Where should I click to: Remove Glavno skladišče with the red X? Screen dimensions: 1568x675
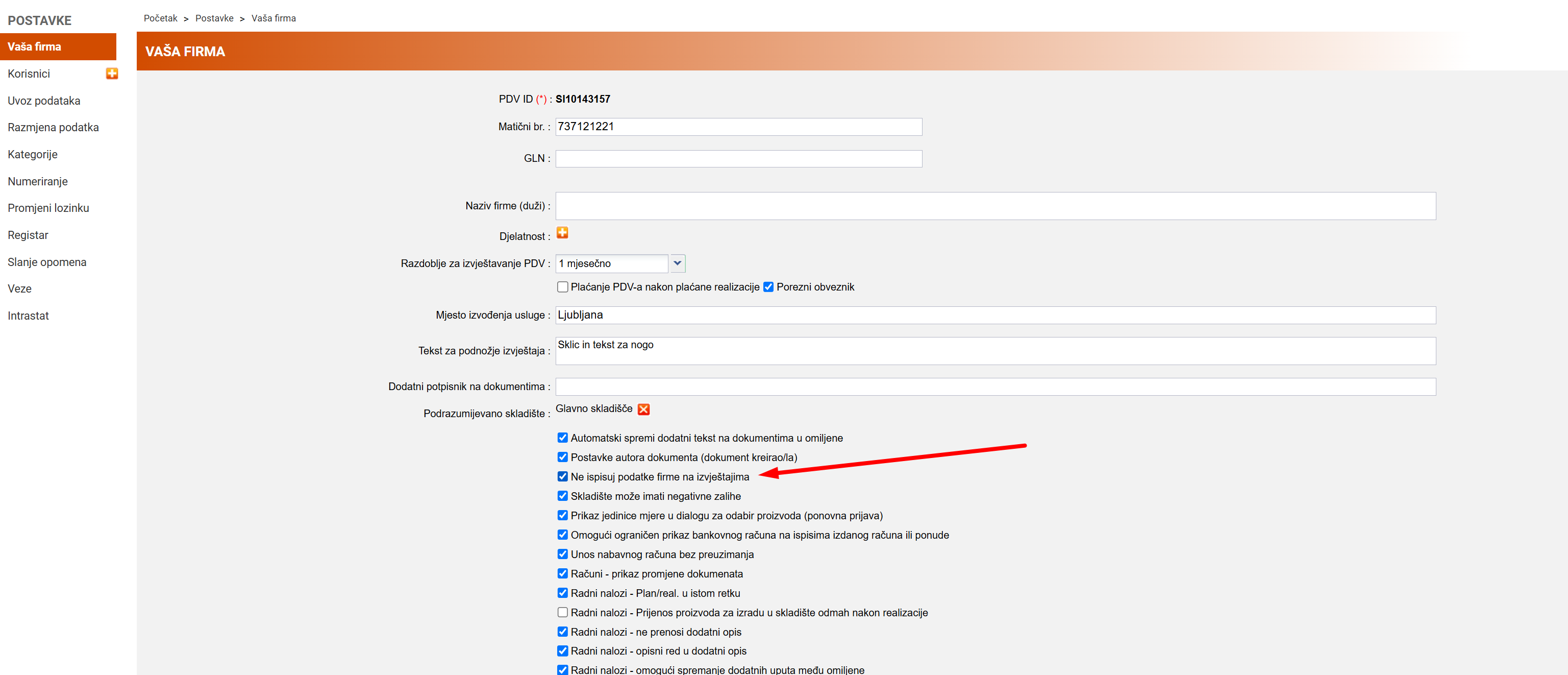coord(643,409)
